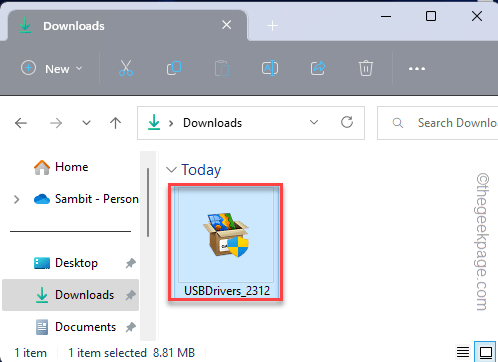Click the pin icon beside Documents

(130, 327)
